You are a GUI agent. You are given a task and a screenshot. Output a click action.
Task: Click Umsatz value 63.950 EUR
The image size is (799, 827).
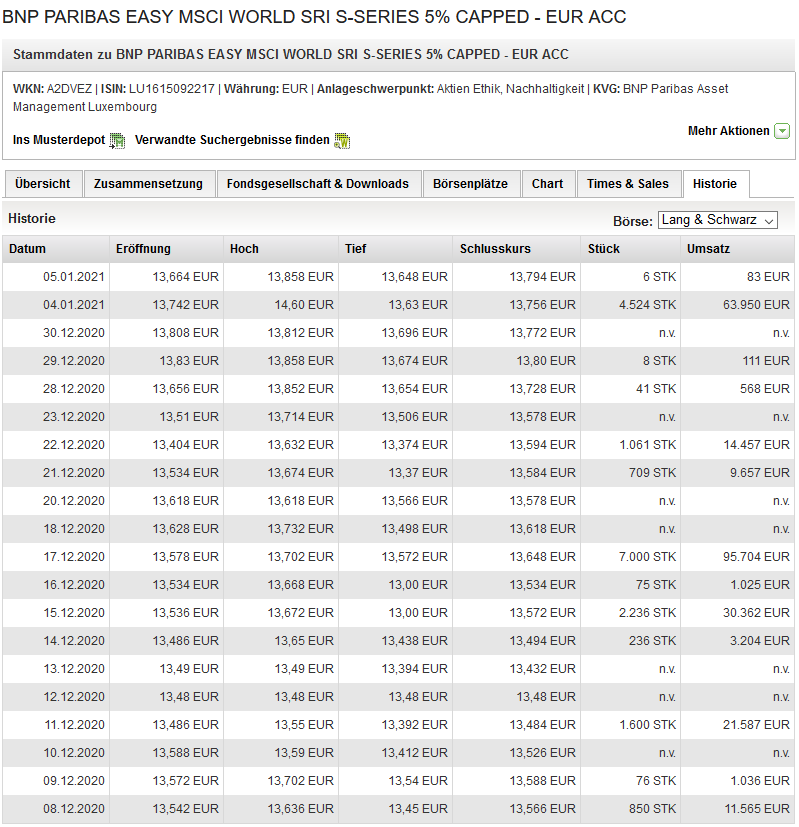pyautogui.click(x=756, y=305)
